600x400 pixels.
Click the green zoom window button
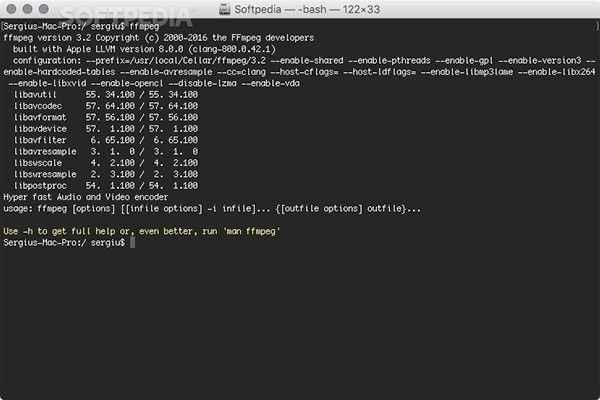click(43, 8)
